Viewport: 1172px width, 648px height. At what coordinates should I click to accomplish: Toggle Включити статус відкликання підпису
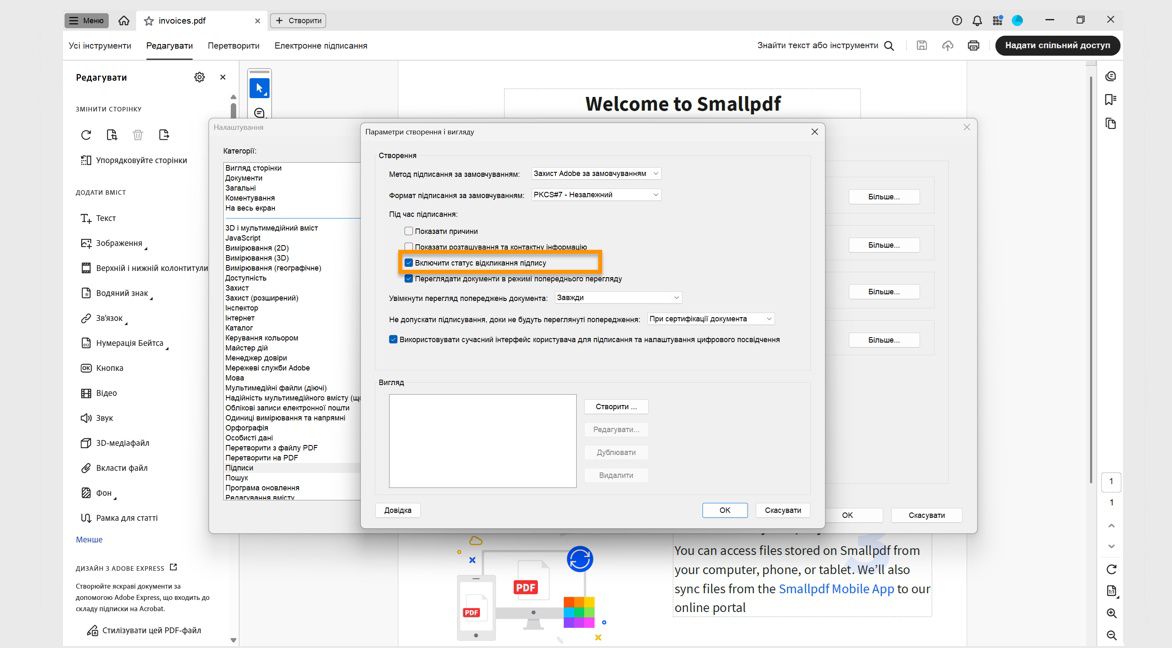tap(408, 262)
